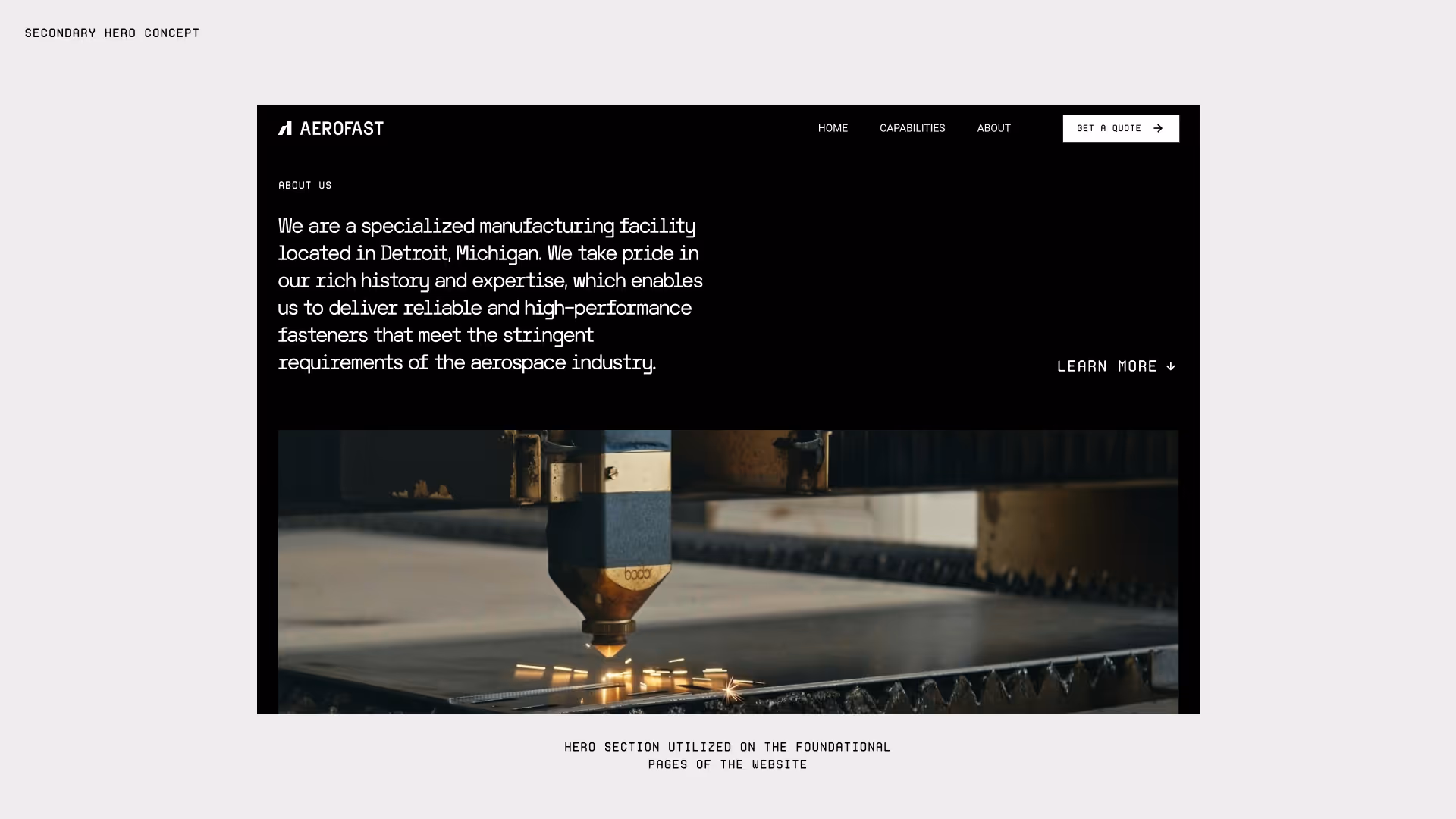Go to the CAPABILITIES nav item
The image size is (1456, 819).
[912, 128]
